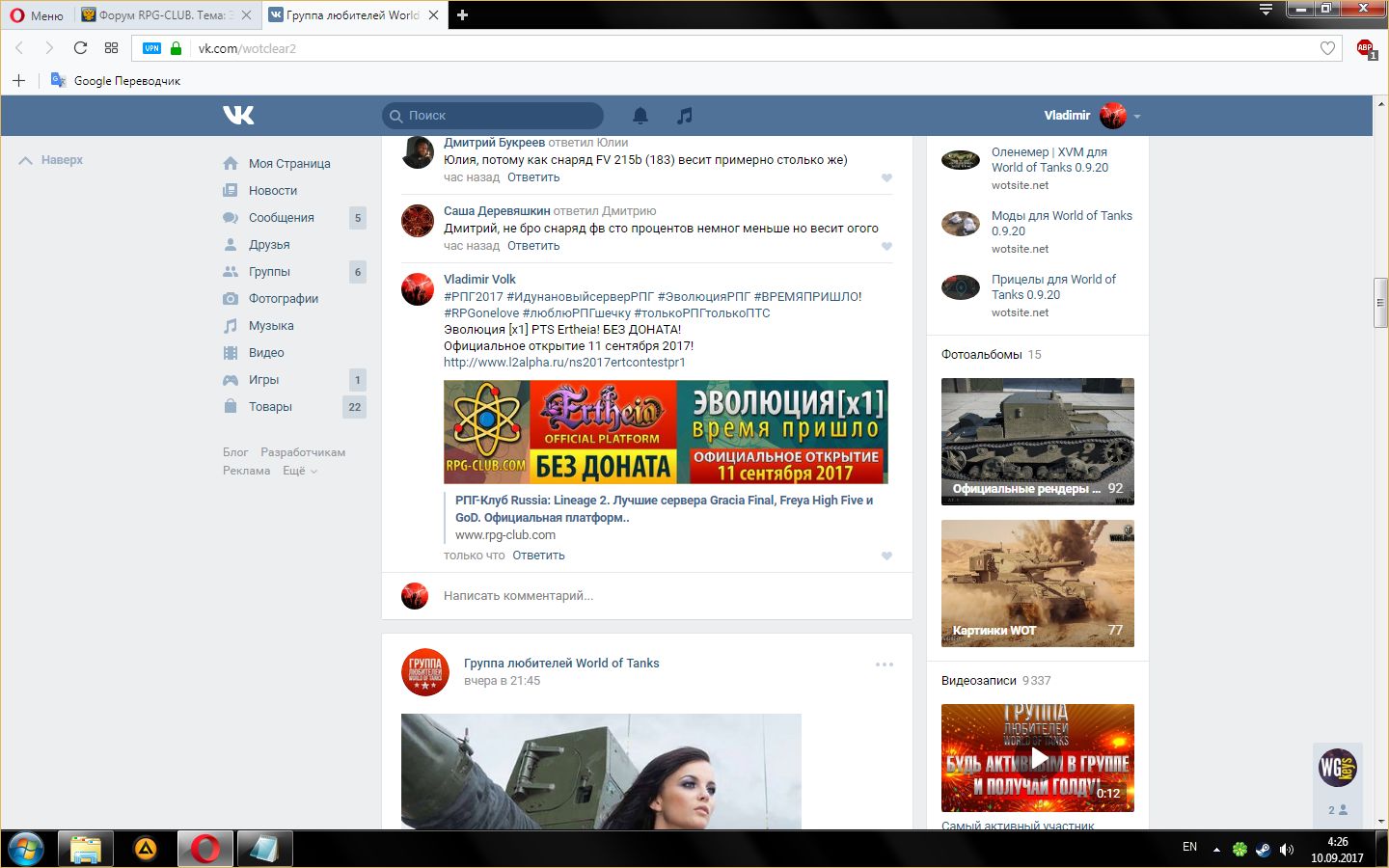Open file explorer in taskbar

(x=86, y=849)
